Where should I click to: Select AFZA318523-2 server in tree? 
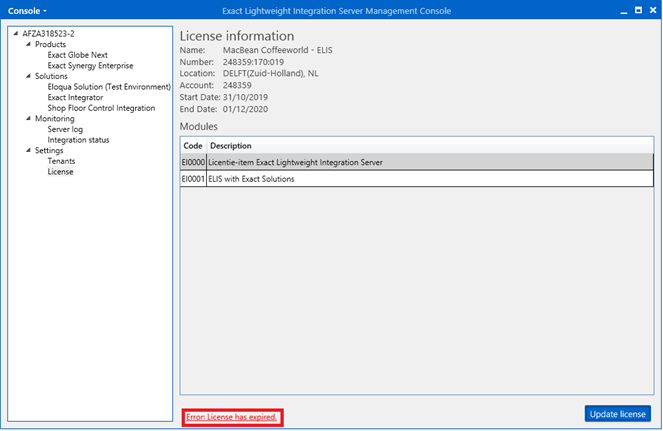(48, 33)
